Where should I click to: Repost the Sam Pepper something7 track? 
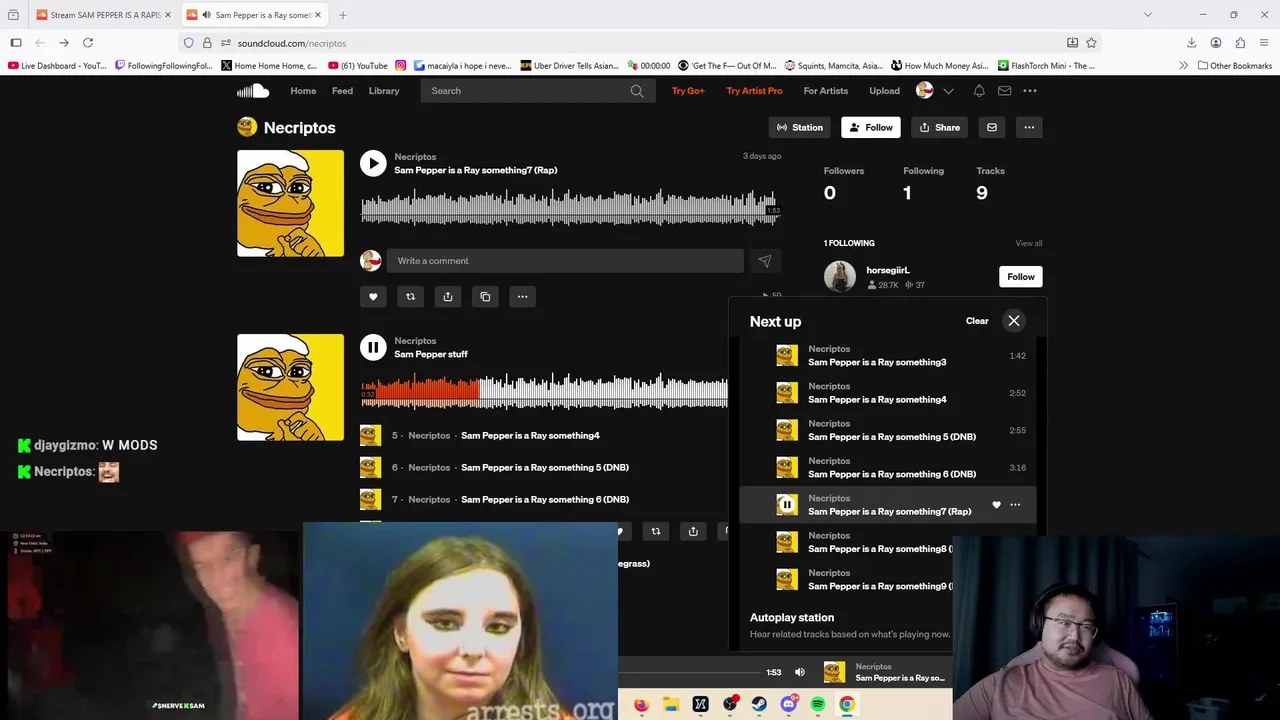coord(410,296)
